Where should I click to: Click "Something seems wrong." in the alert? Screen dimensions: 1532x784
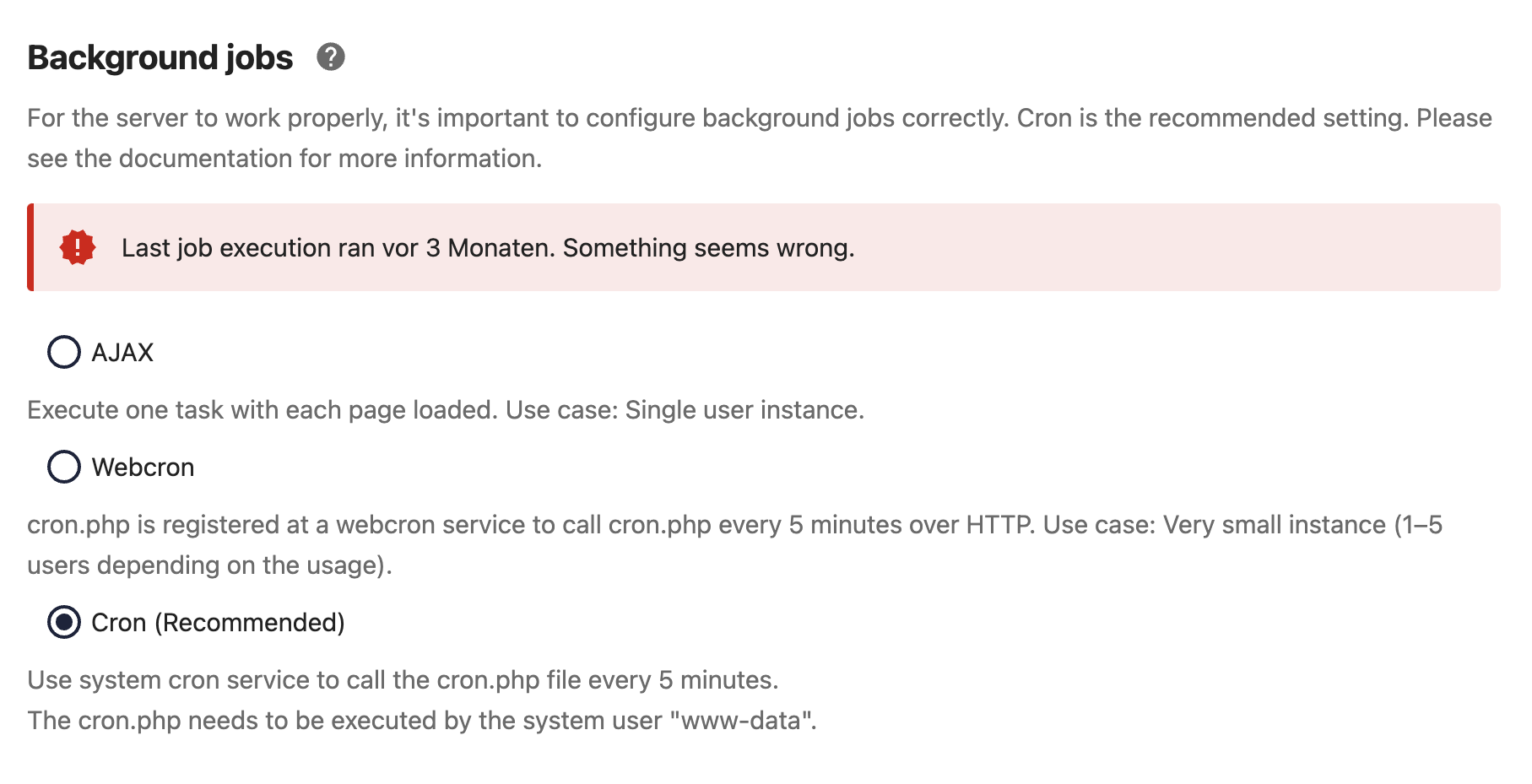(708, 248)
